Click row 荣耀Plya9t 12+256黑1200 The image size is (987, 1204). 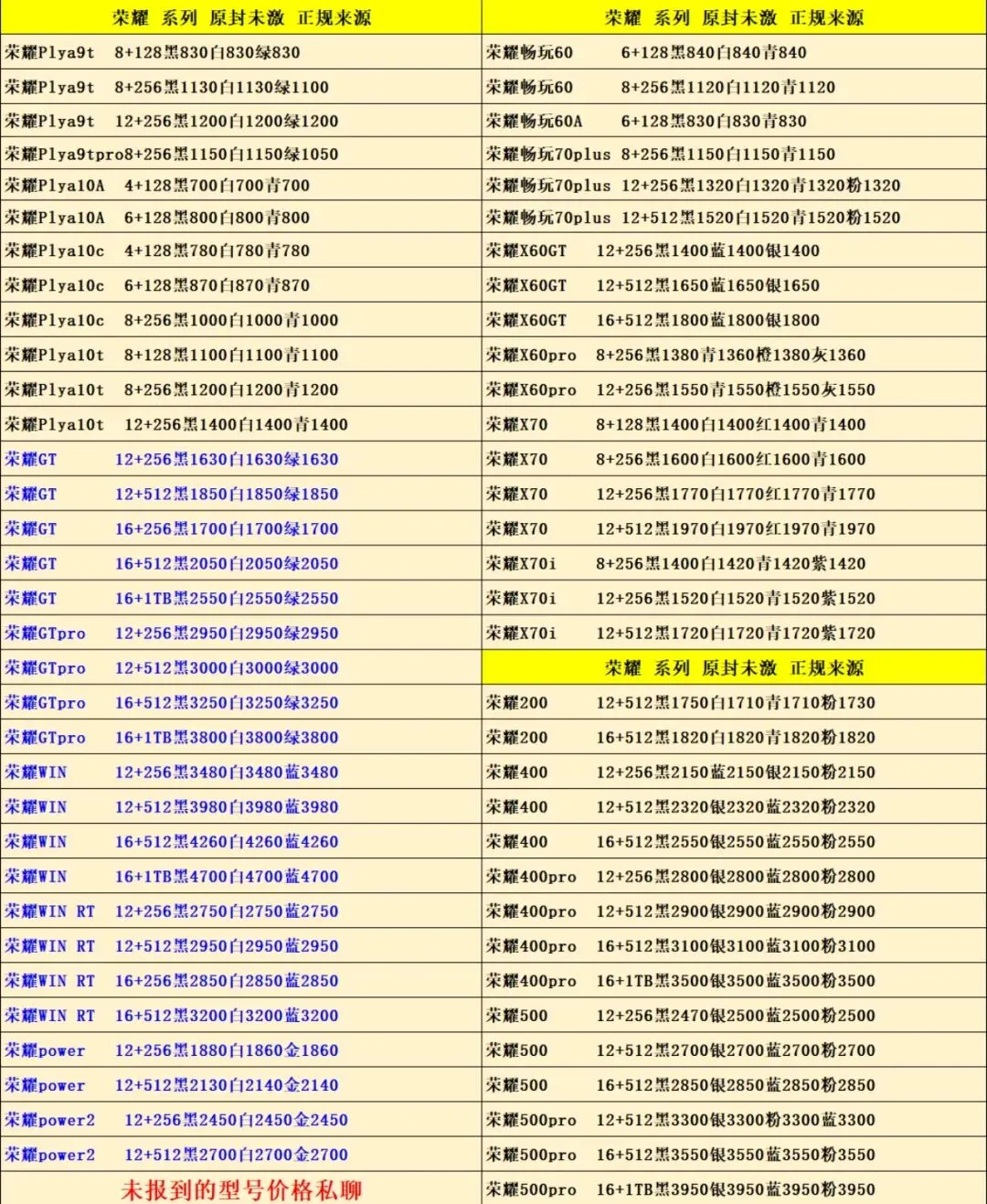click(241, 121)
